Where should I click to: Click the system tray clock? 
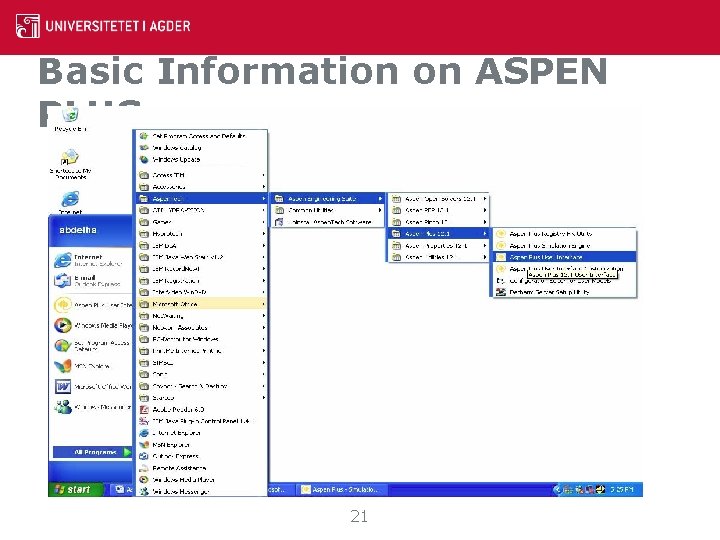[x=622, y=489]
